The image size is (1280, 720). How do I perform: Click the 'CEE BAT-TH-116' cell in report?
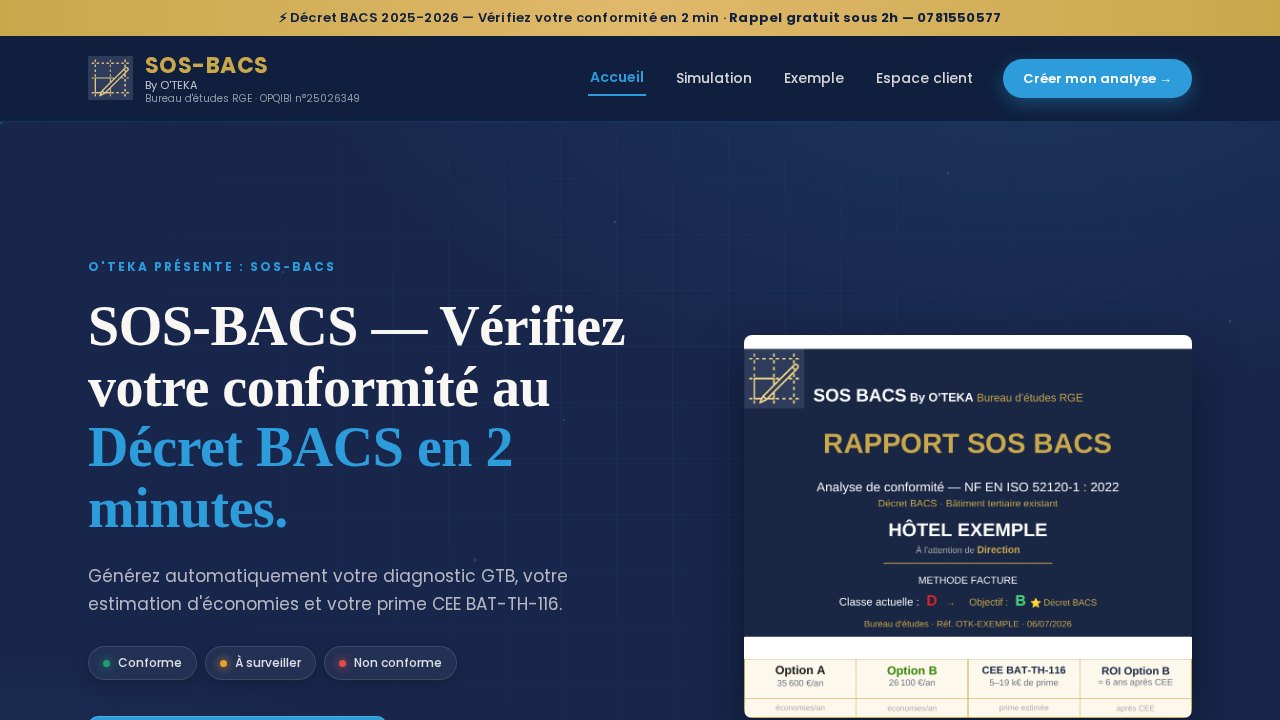click(1024, 677)
